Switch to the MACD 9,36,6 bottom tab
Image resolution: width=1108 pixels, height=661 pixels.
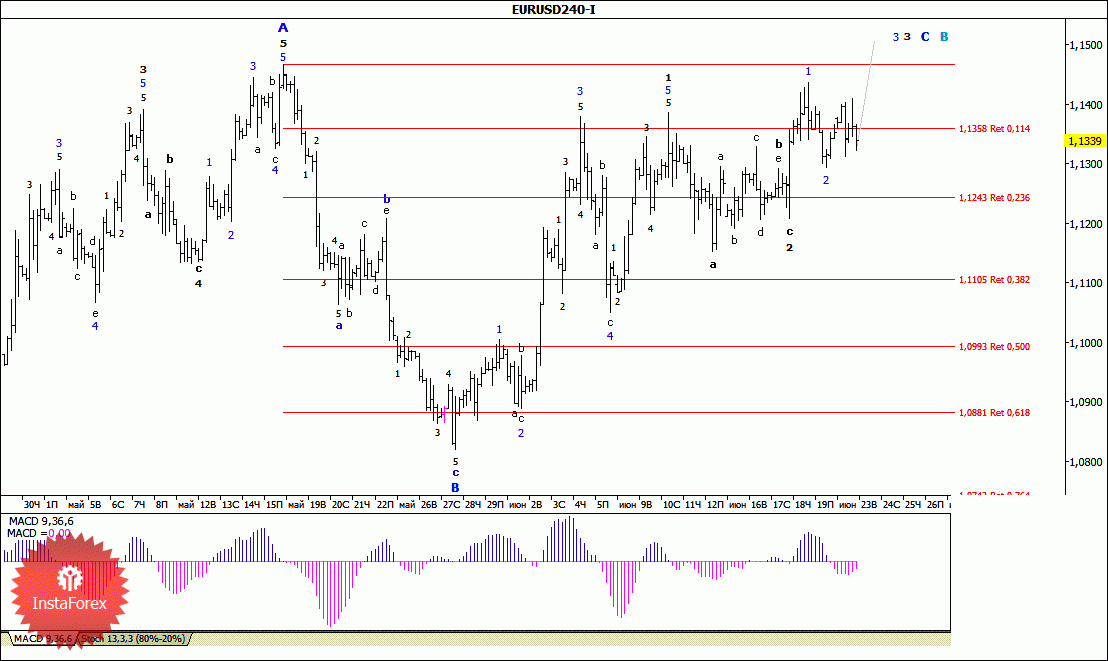[42, 639]
